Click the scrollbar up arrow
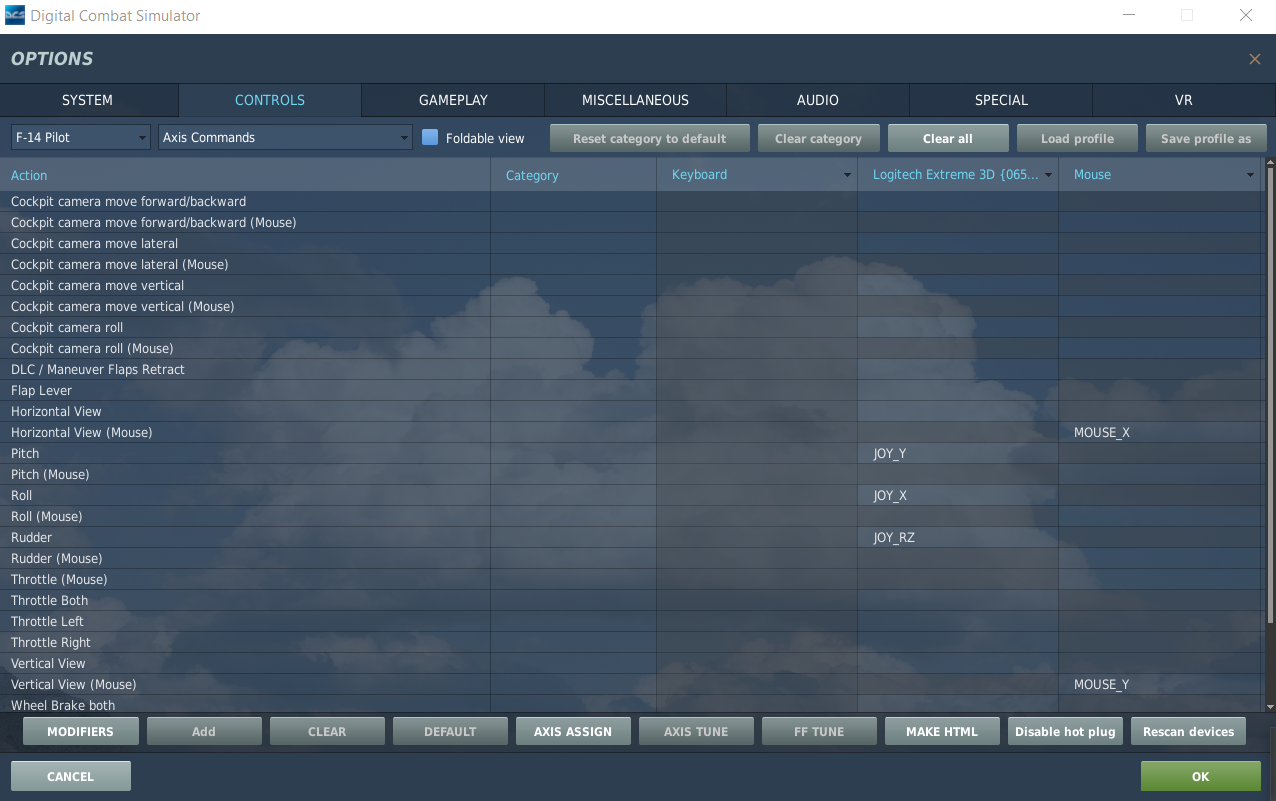 tap(1270, 161)
